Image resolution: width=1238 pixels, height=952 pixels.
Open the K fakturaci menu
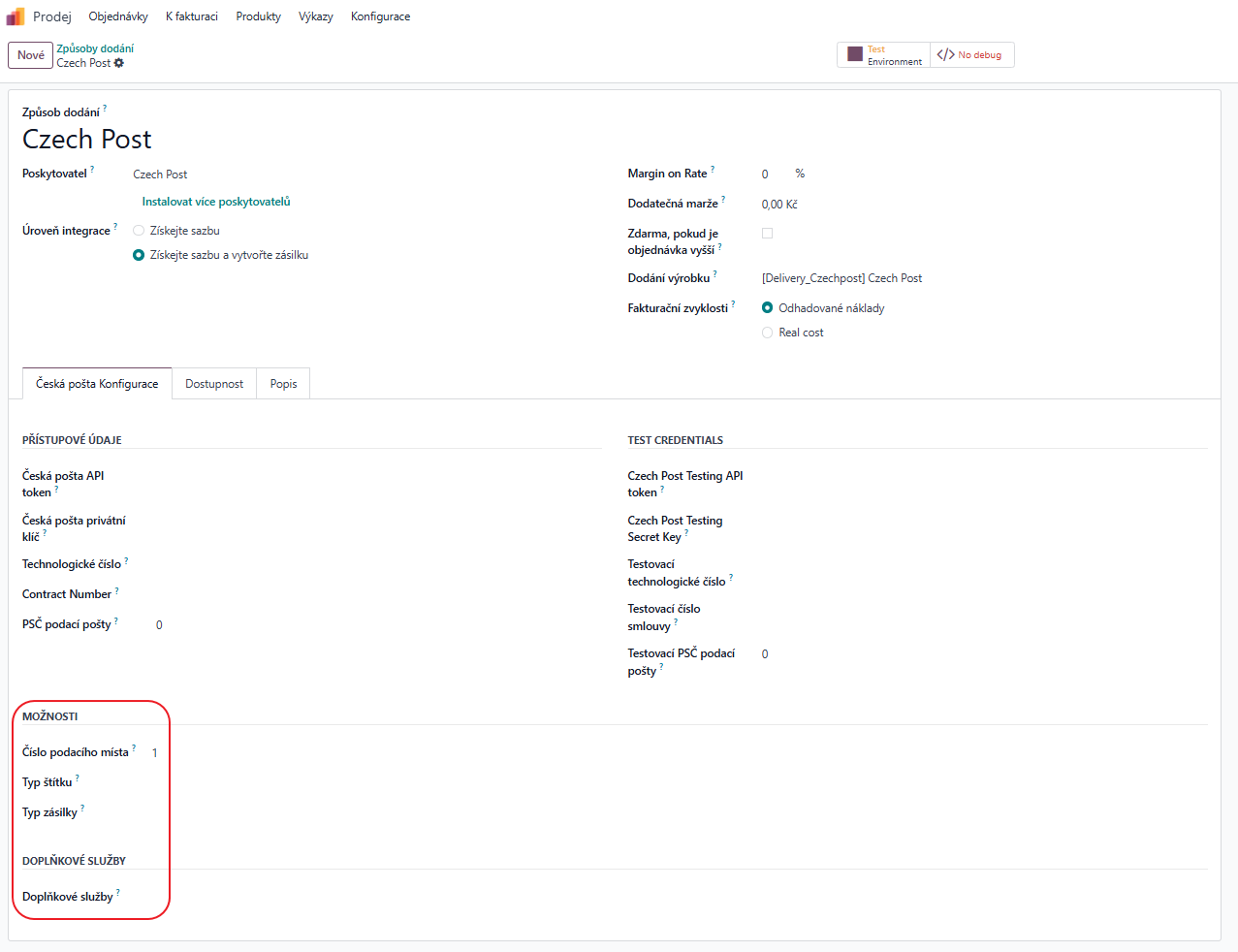[192, 16]
